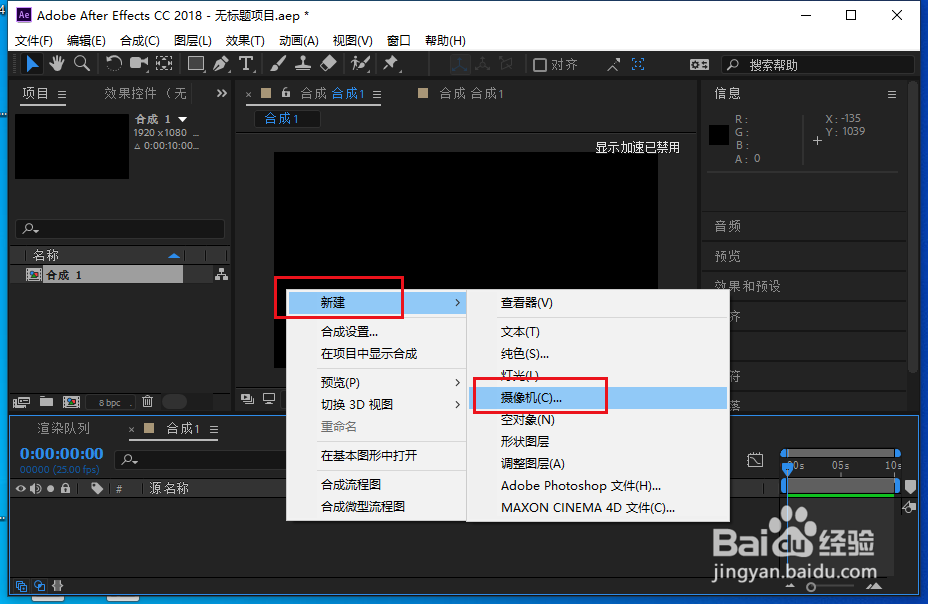Select the Rectangle shape tool
The image size is (928, 604).
click(x=196, y=64)
